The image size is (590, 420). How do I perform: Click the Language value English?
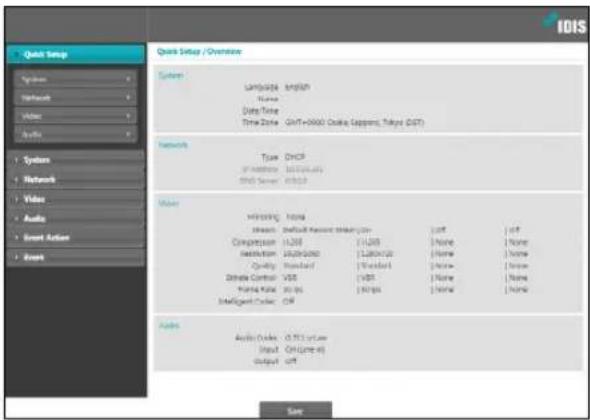(297, 87)
